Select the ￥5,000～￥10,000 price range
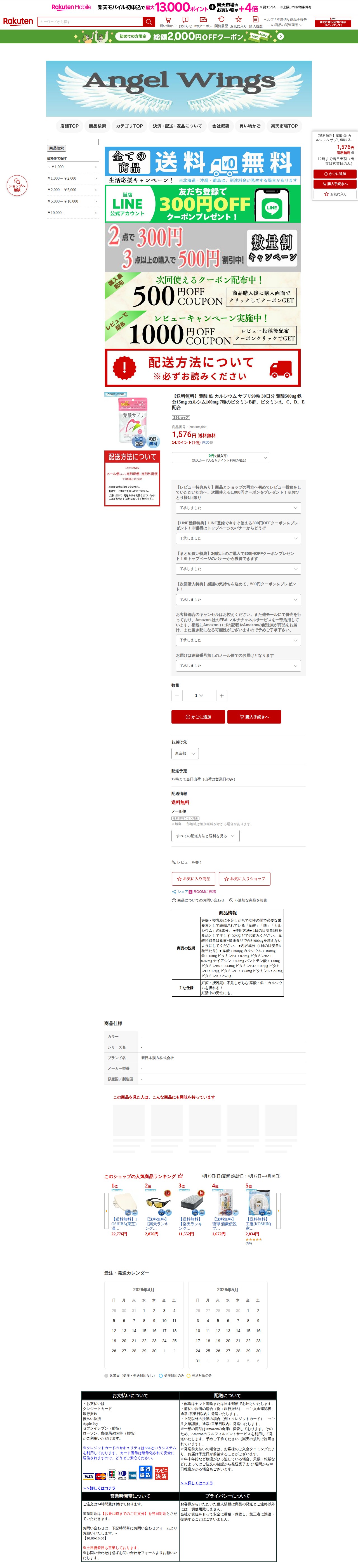This screenshot has width=358, height=1568. [72, 201]
